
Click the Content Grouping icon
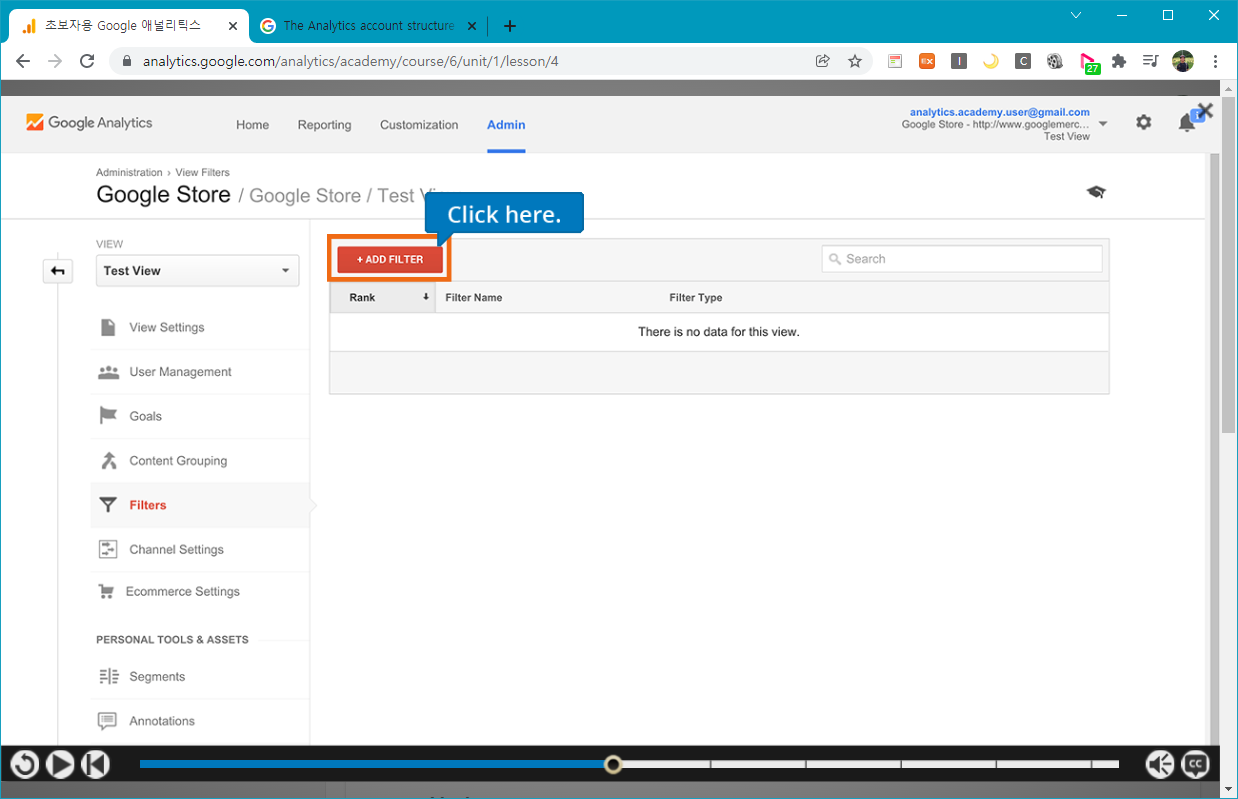[x=108, y=461]
